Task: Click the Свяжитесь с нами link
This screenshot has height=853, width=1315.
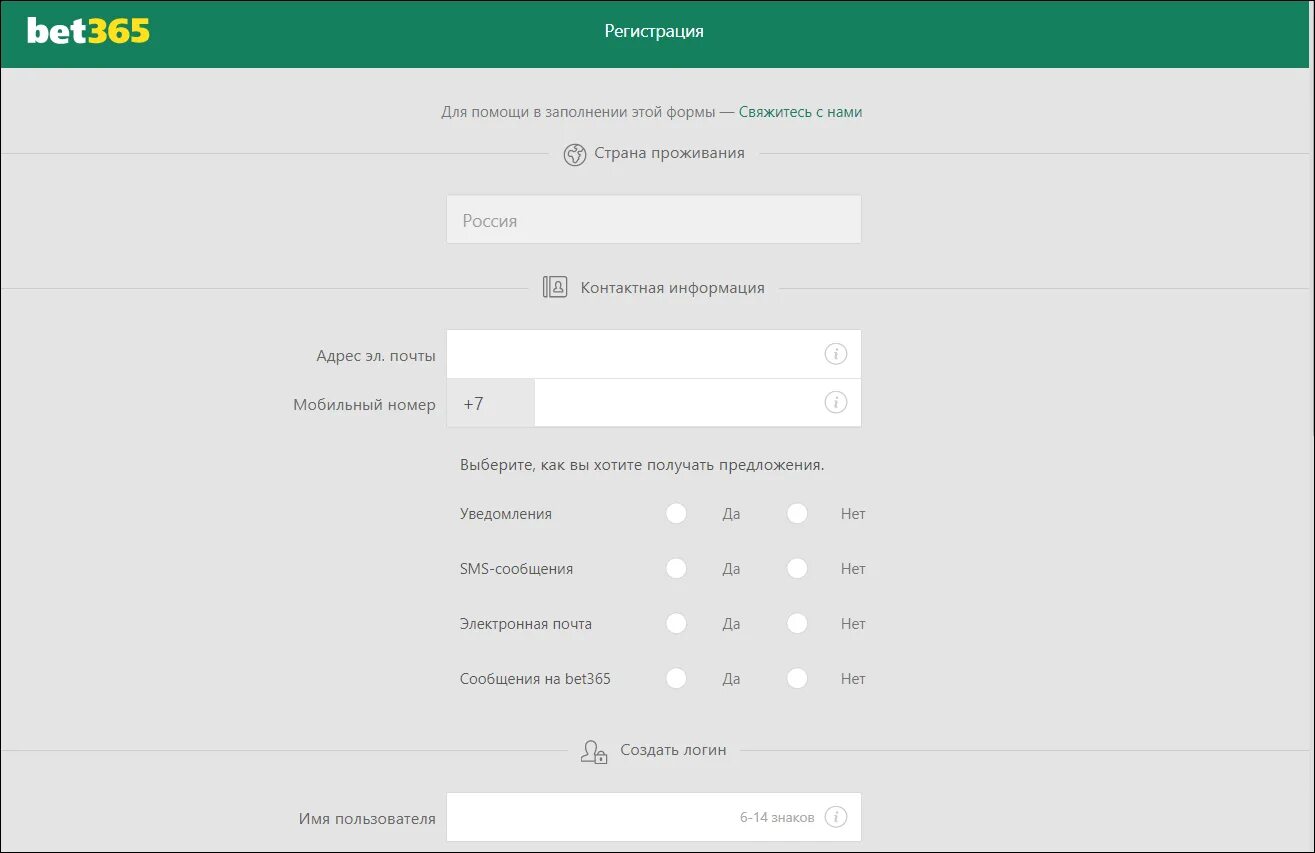Action: tap(800, 112)
